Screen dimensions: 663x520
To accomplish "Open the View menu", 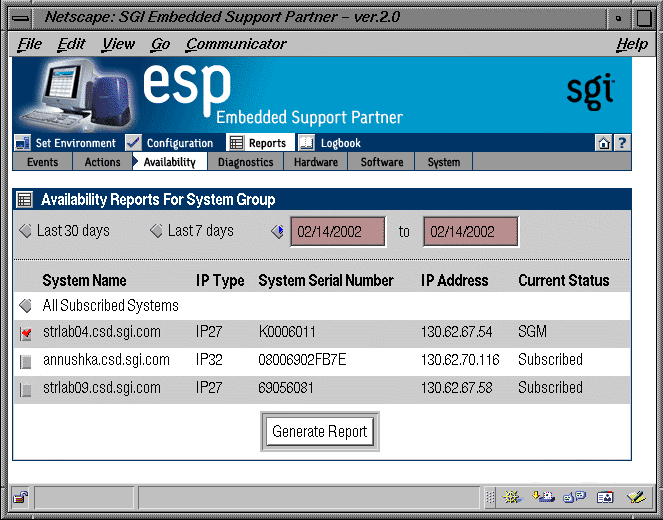I will click(x=118, y=44).
